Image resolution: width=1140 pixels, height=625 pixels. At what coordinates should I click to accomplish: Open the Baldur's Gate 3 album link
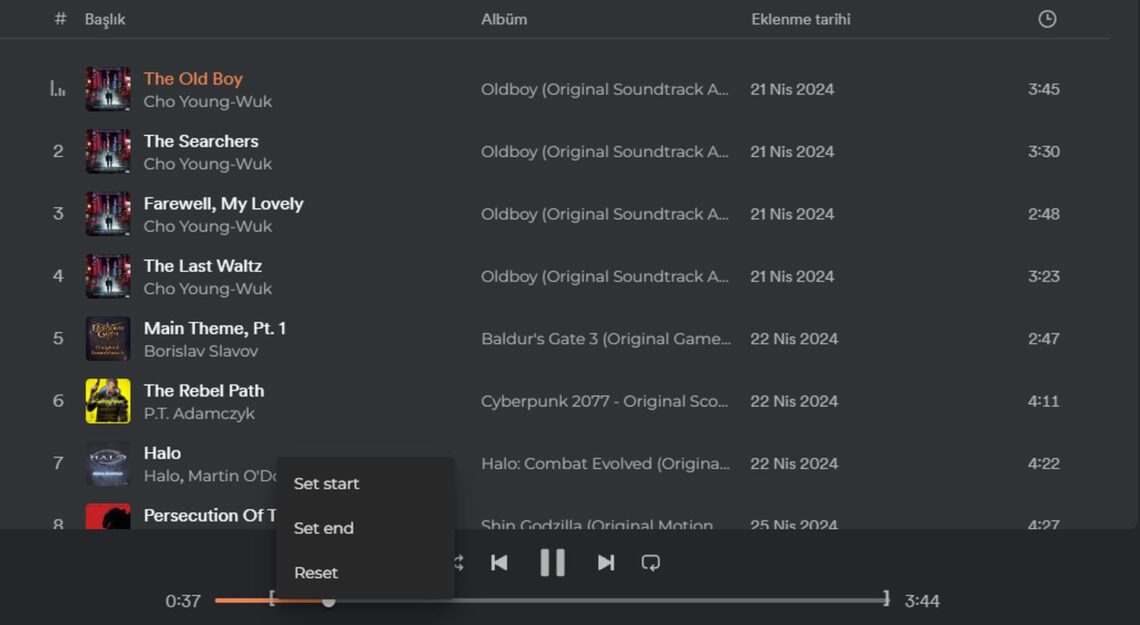click(605, 339)
